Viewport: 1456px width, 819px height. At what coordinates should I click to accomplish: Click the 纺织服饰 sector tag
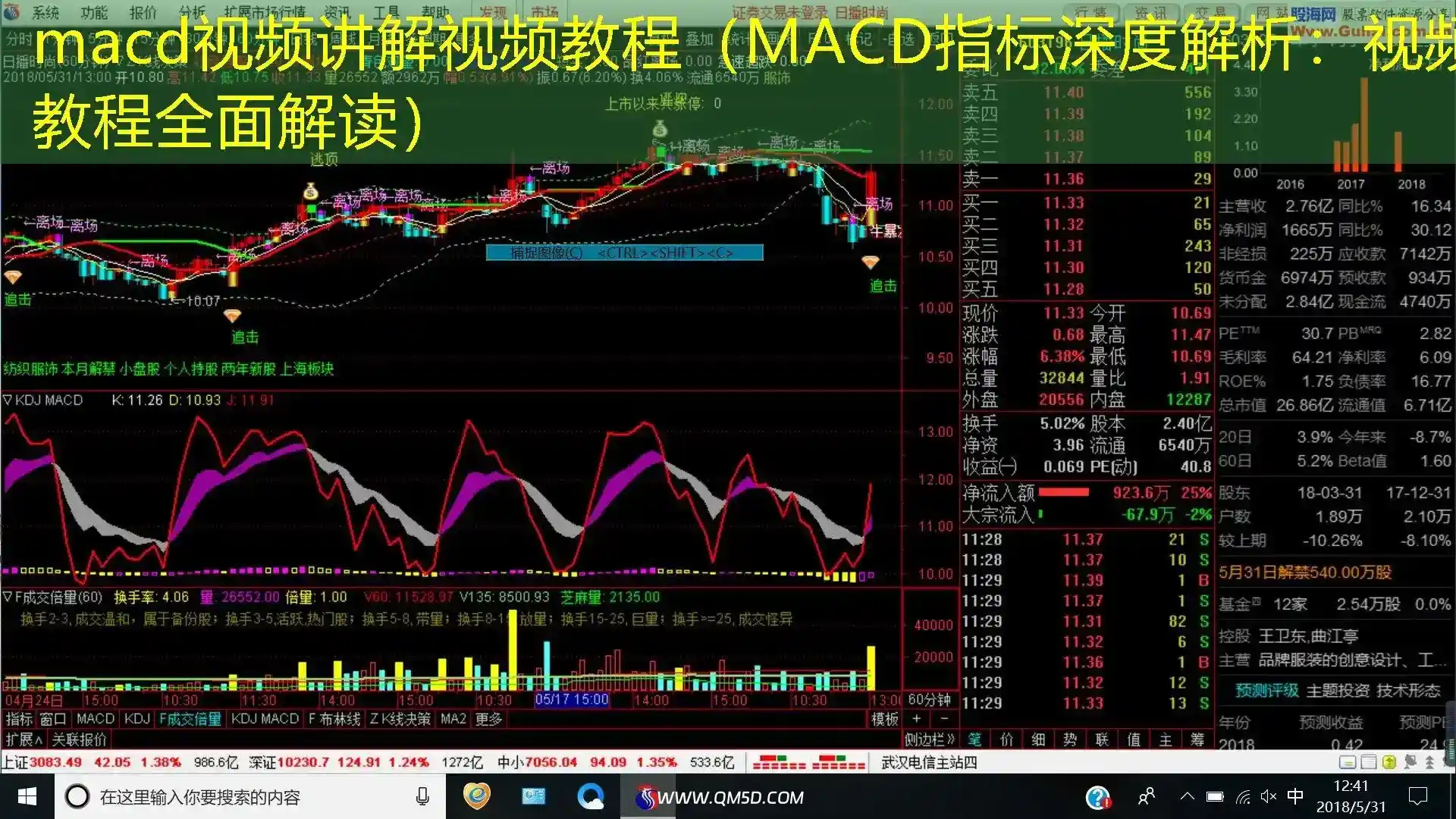click(x=30, y=369)
